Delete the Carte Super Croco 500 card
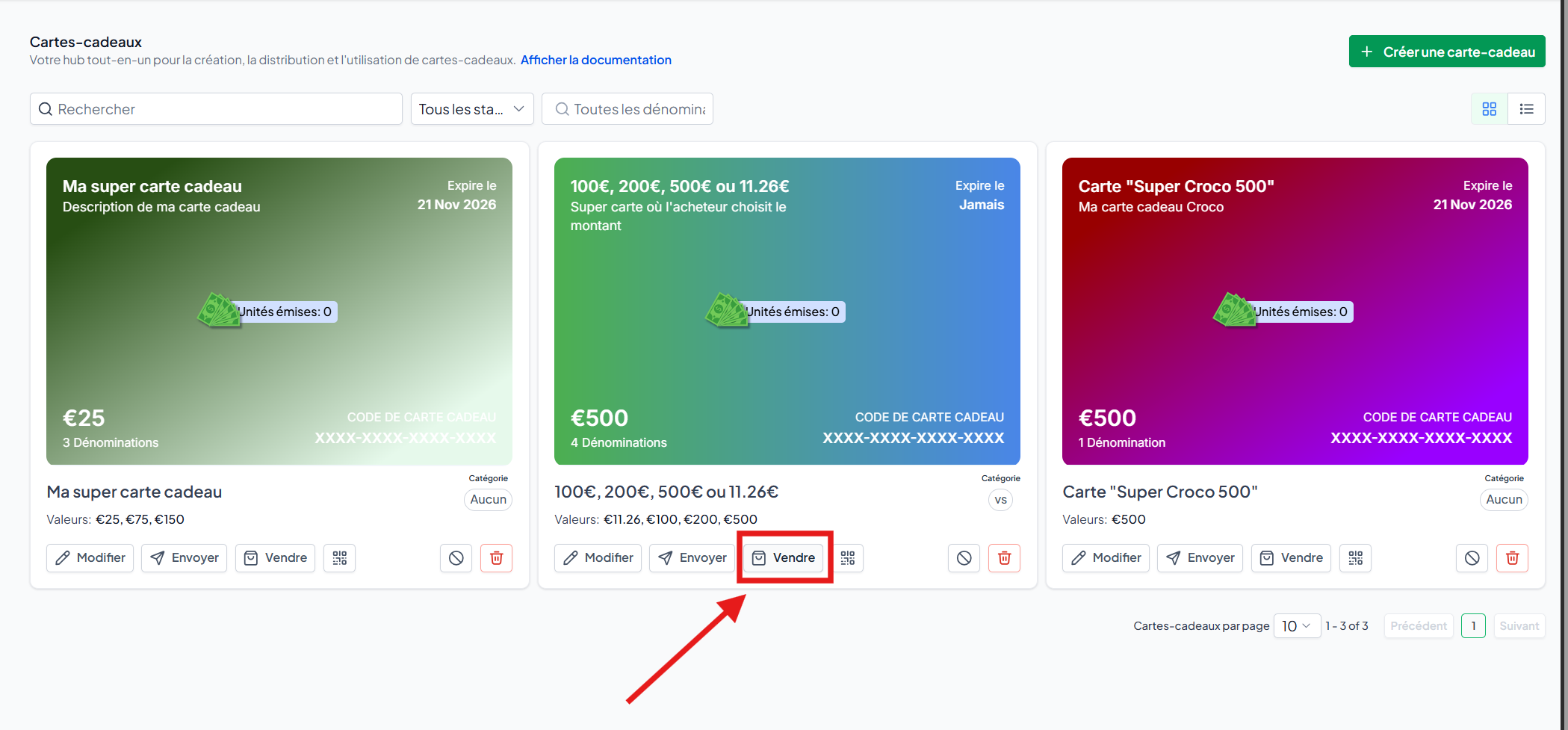Screen dimensions: 1568x730 point(1512,558)
